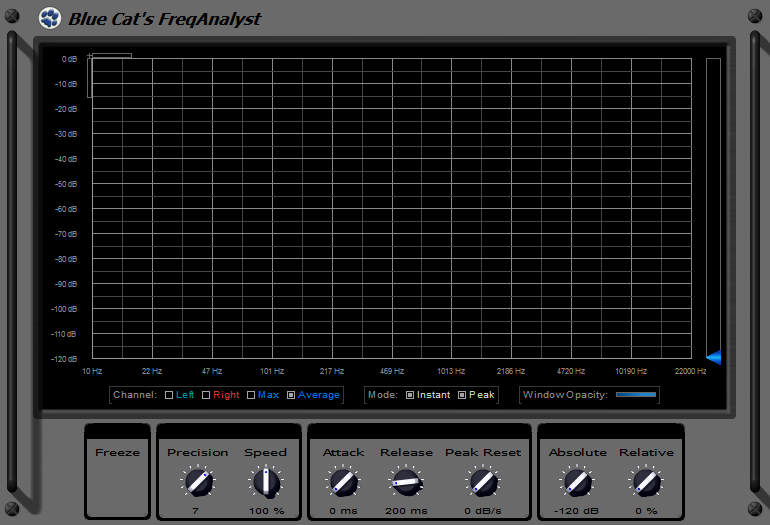This screenshot has height=525, width=770.
Task: Toggle the Average channel checkbox
Action: pyautogui.click(x=291, y=395)
